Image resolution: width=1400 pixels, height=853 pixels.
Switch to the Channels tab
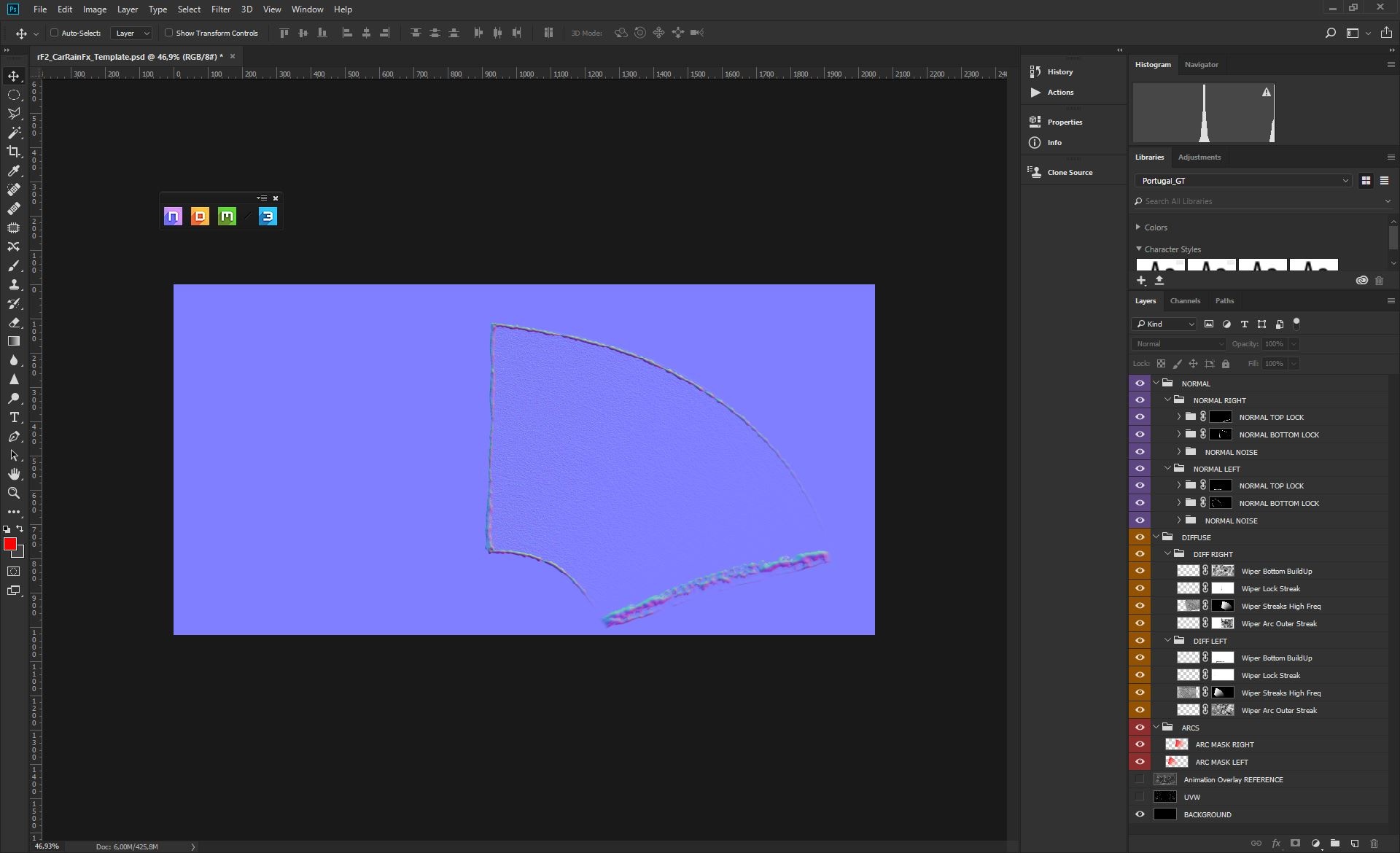coord(1185,300)
